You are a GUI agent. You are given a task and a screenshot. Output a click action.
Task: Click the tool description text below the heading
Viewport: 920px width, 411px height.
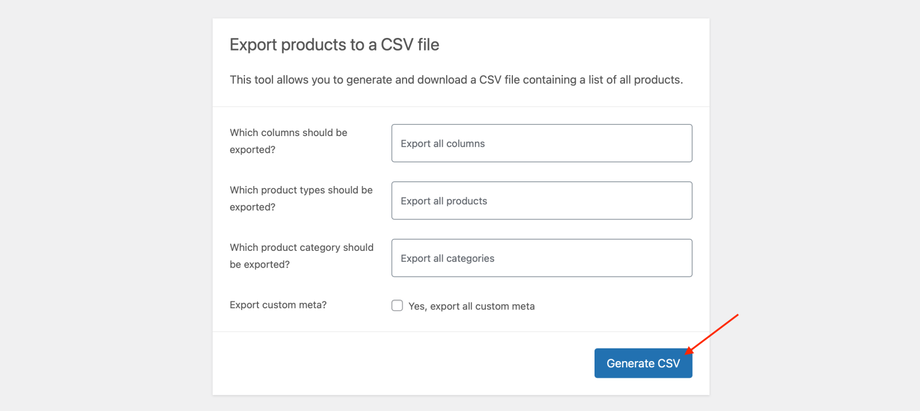coord(456,80)
